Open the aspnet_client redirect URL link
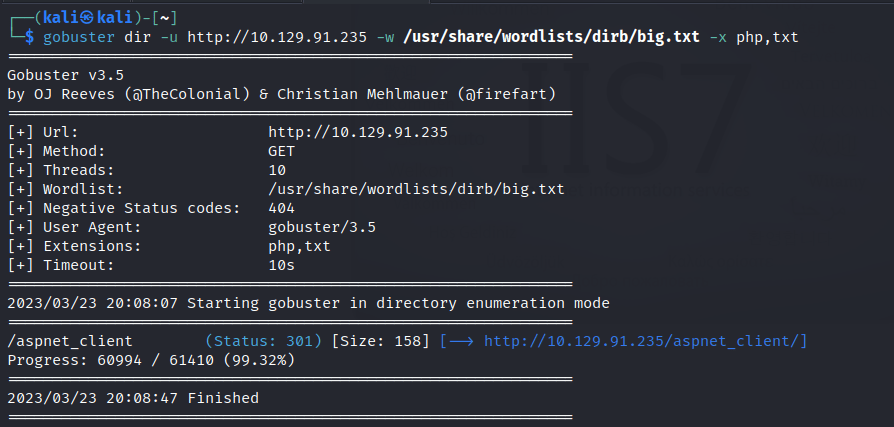The image size is (894, 427). tap(645, 341)
